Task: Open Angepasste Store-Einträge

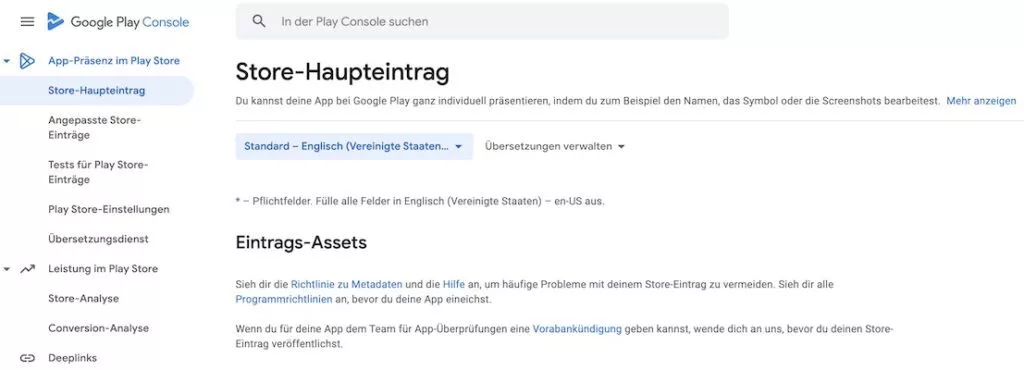Action: point(95,127)
